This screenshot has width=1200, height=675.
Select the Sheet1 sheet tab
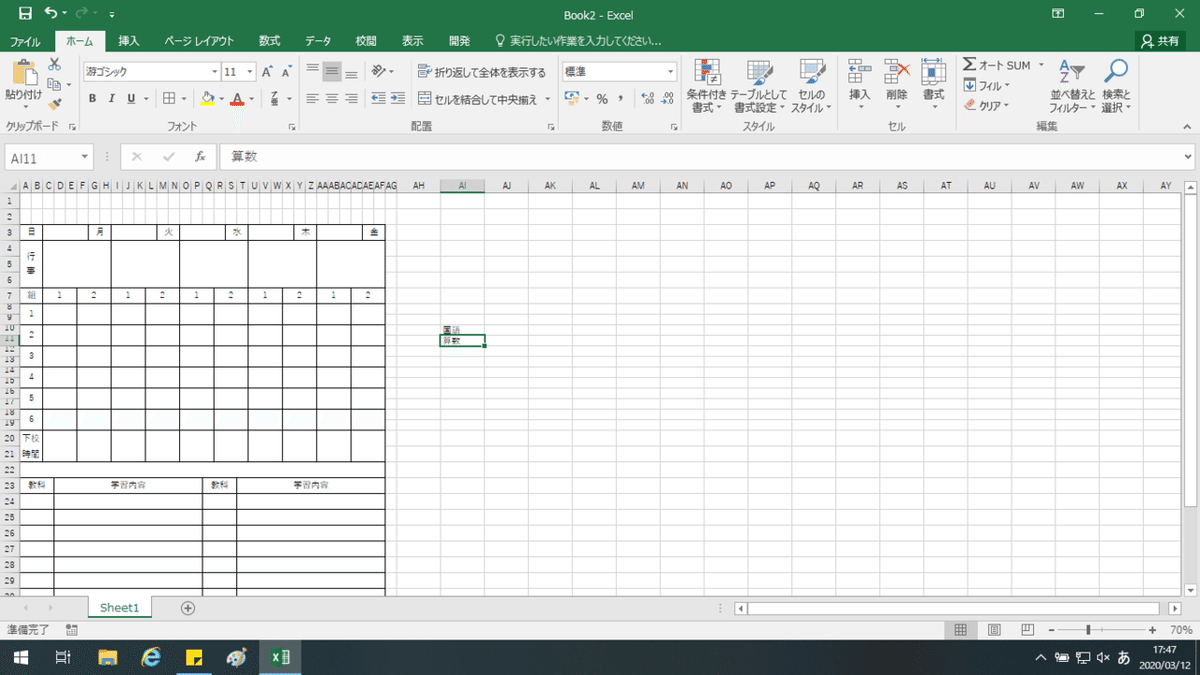[119, 607]
